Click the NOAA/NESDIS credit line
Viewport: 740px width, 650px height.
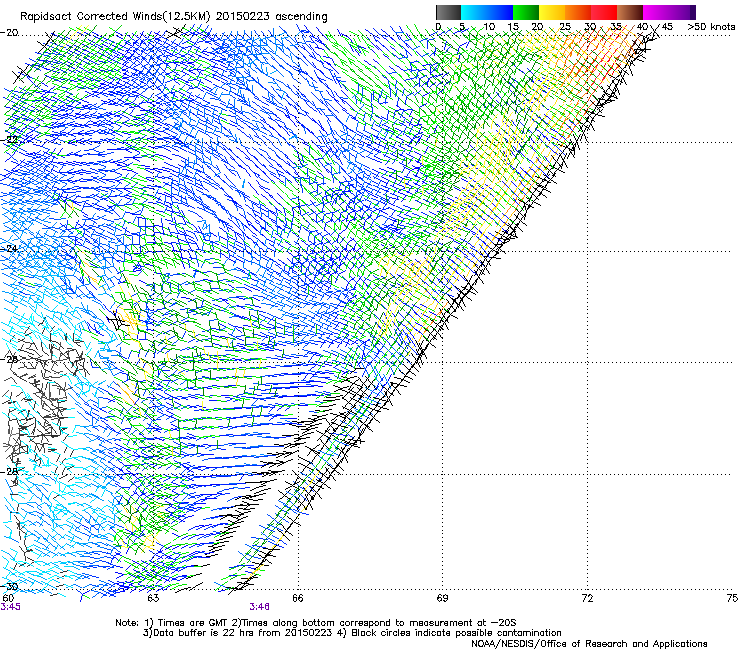click(x=589, y=644)
